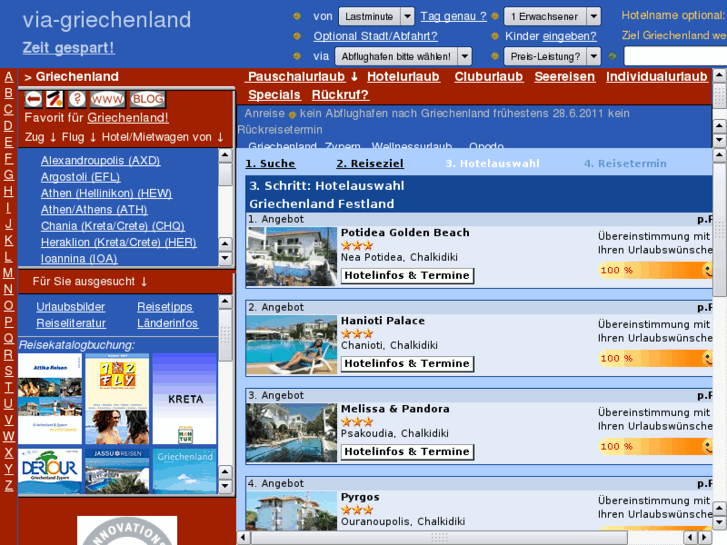Select Argostoli (EFL) airport

(80, 177)
